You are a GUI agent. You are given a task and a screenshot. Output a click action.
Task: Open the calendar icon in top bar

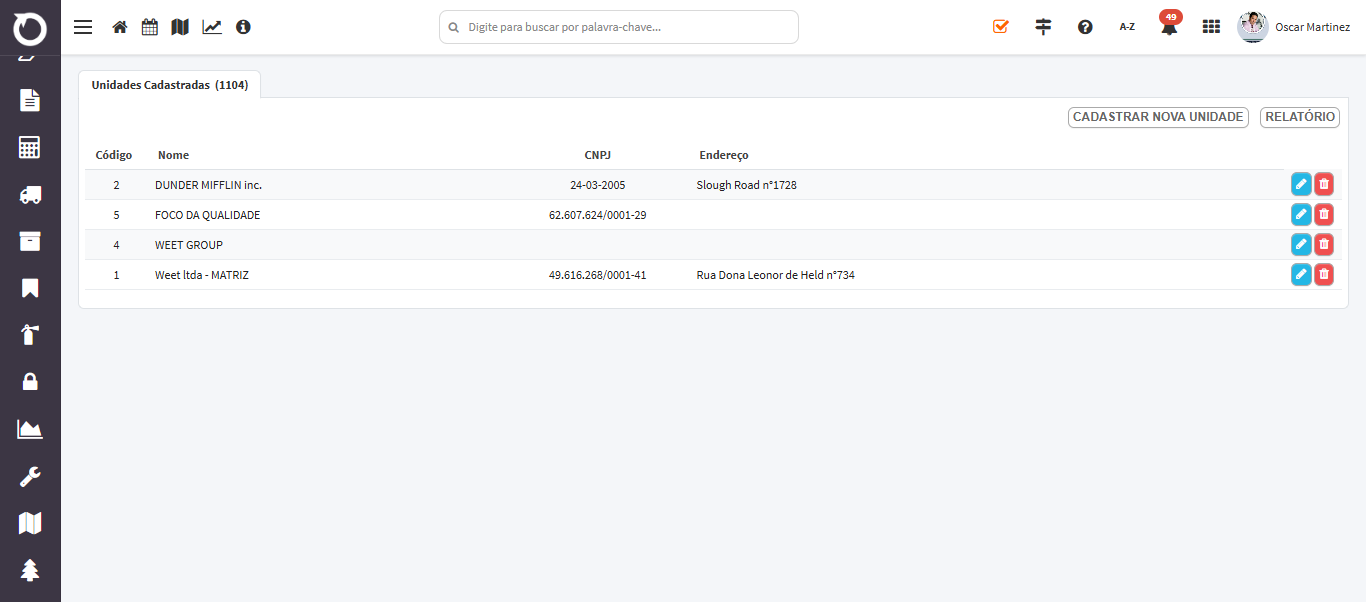click(150, 27)
